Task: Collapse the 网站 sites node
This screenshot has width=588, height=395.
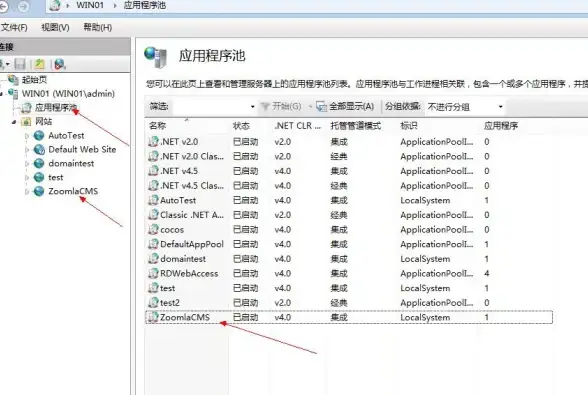Action: coord(14,122)
